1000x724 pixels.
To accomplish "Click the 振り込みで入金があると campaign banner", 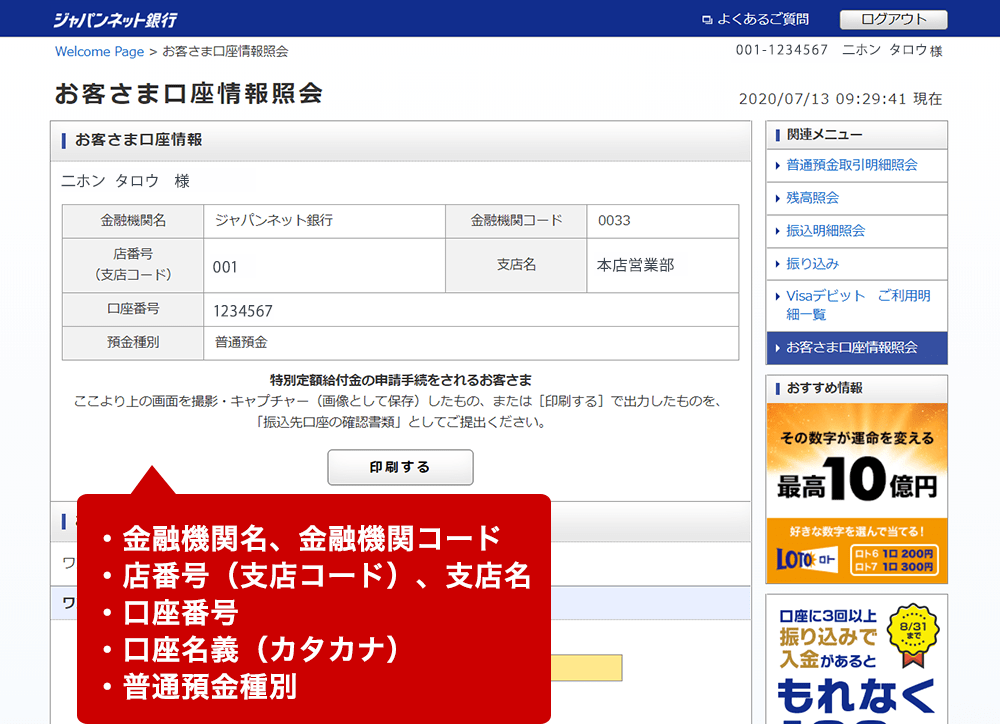I will (x=857, y=660).
